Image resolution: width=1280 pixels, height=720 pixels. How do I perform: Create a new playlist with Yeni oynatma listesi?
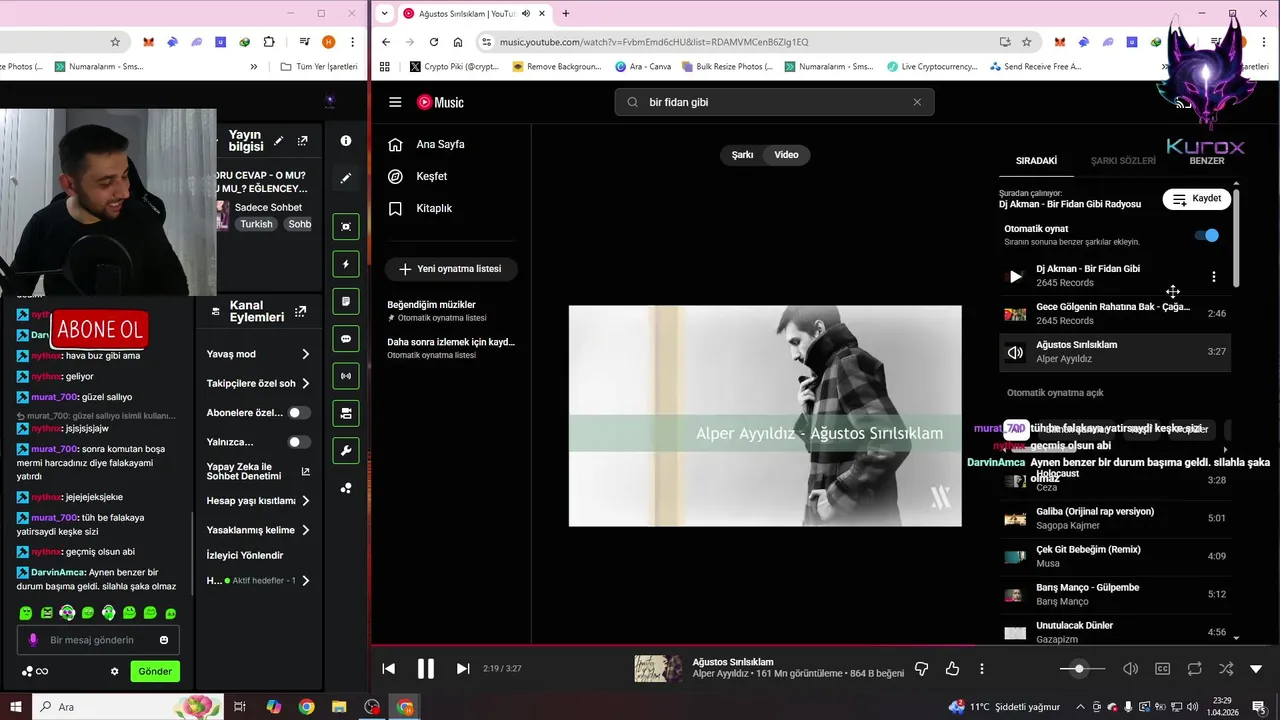pyautogui.click(x=450, y=269)
